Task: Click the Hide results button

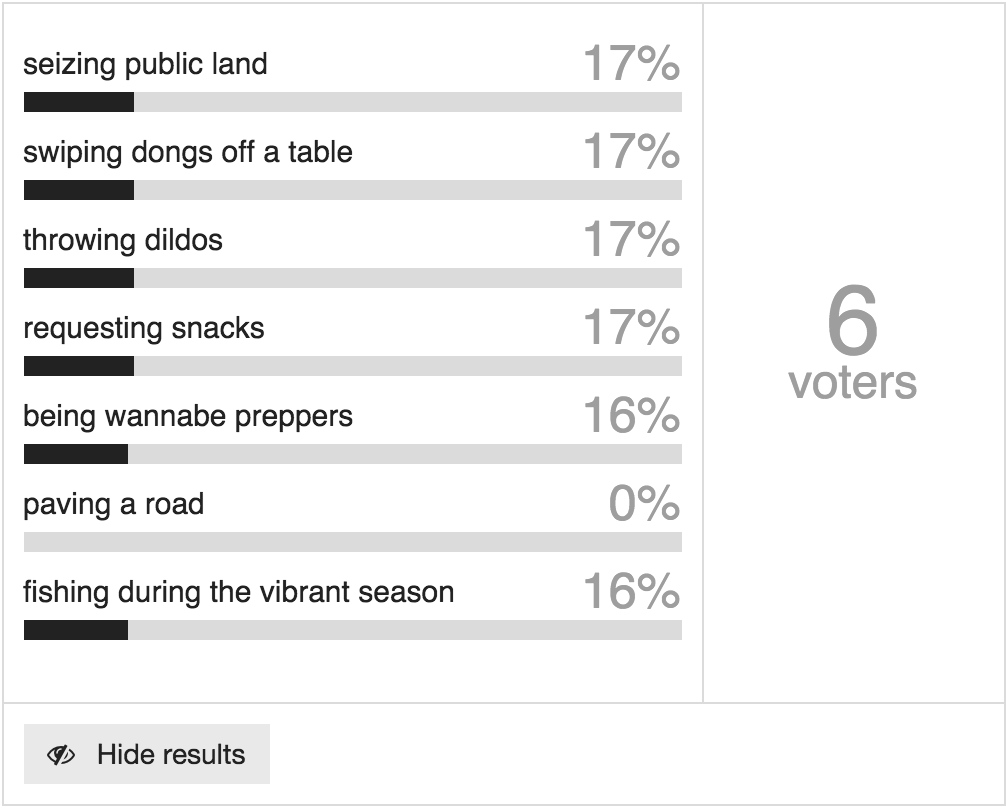Action: (x=147, y=754)
